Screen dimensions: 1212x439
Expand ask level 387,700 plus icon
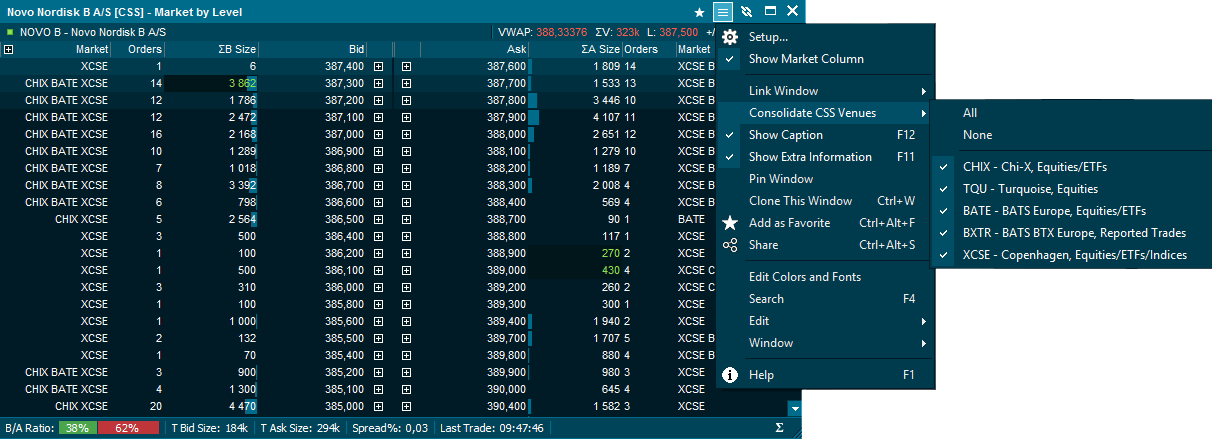coord(406,83)
